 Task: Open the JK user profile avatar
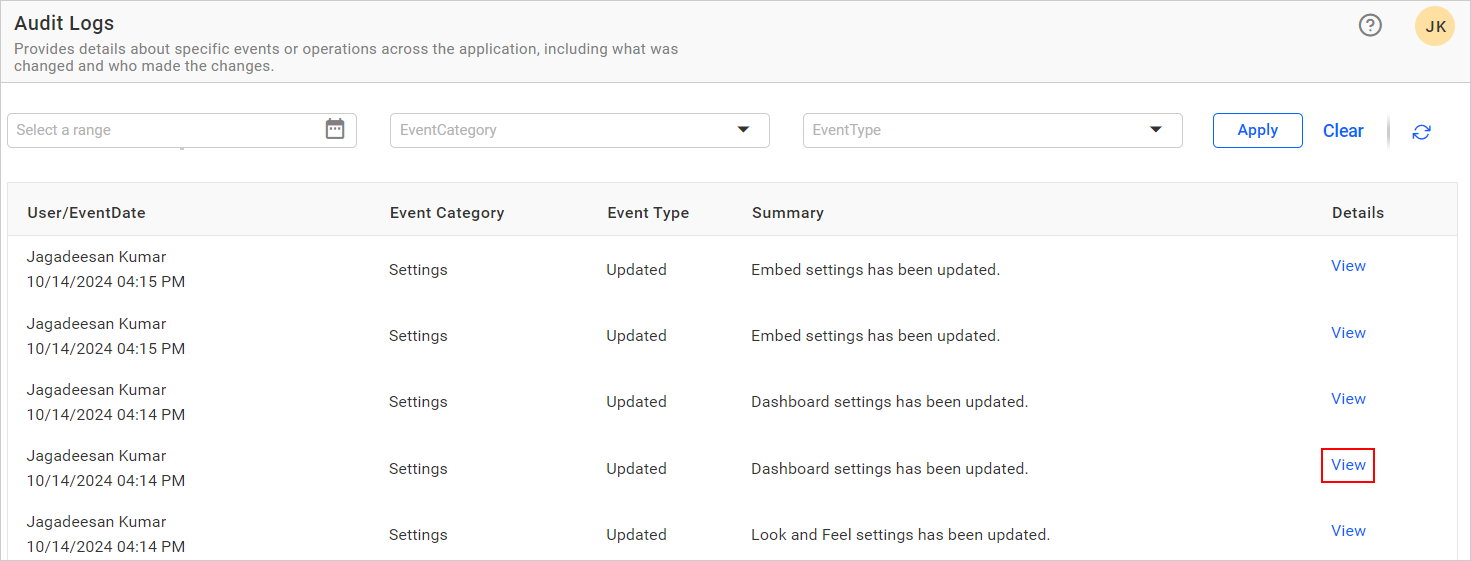(1435, 26)
